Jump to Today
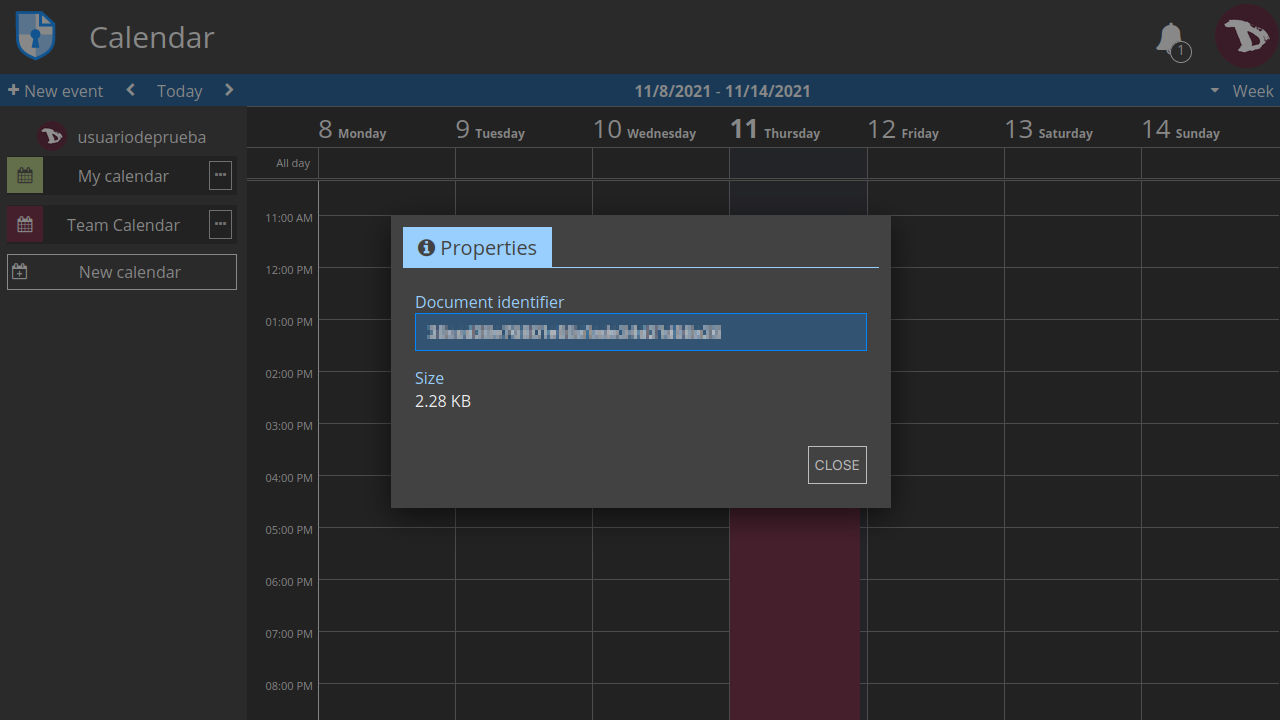Viewport: 1280px width, 720px height. tap(180, 91)
